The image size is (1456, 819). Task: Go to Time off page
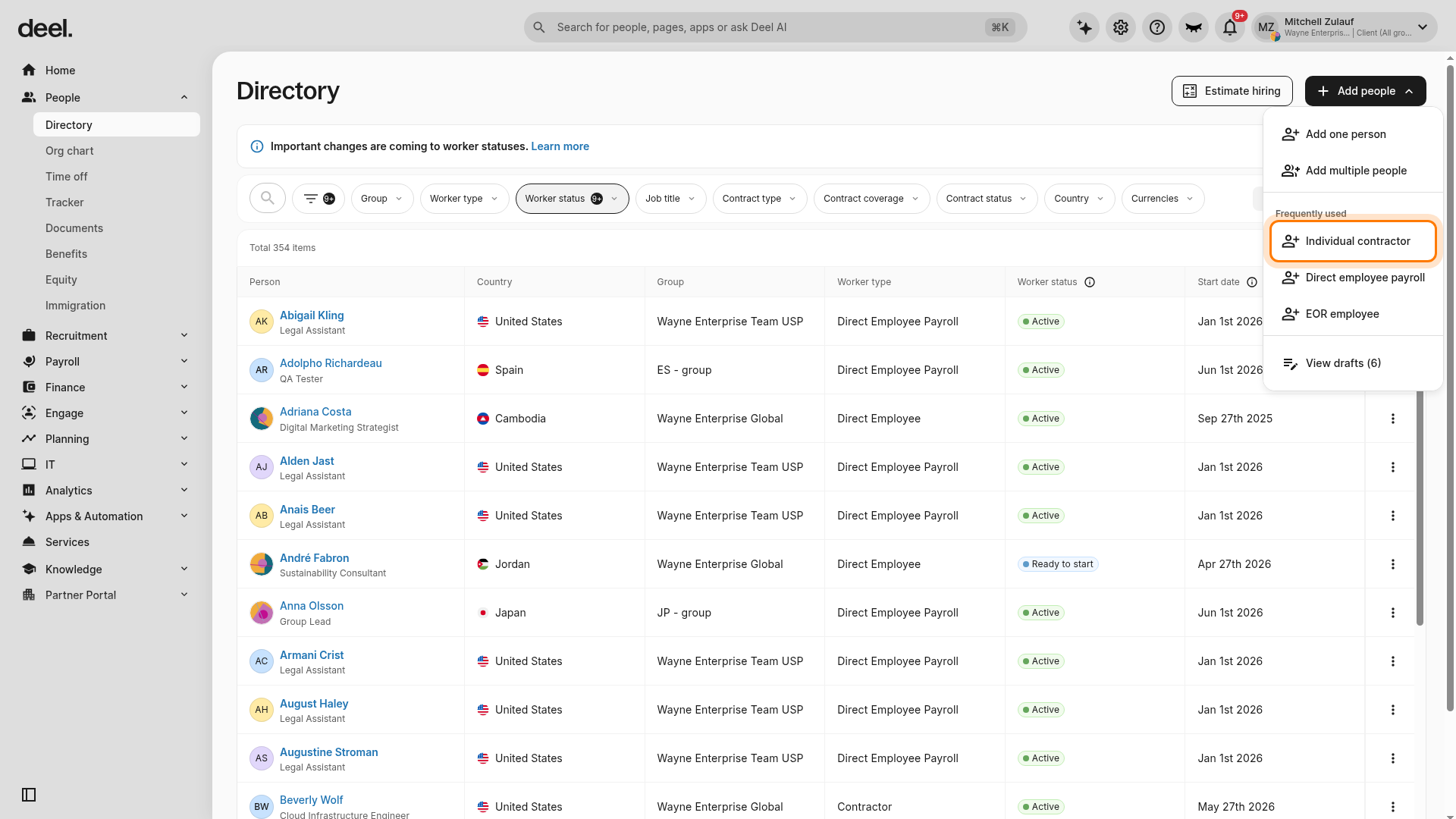[67, 177]
